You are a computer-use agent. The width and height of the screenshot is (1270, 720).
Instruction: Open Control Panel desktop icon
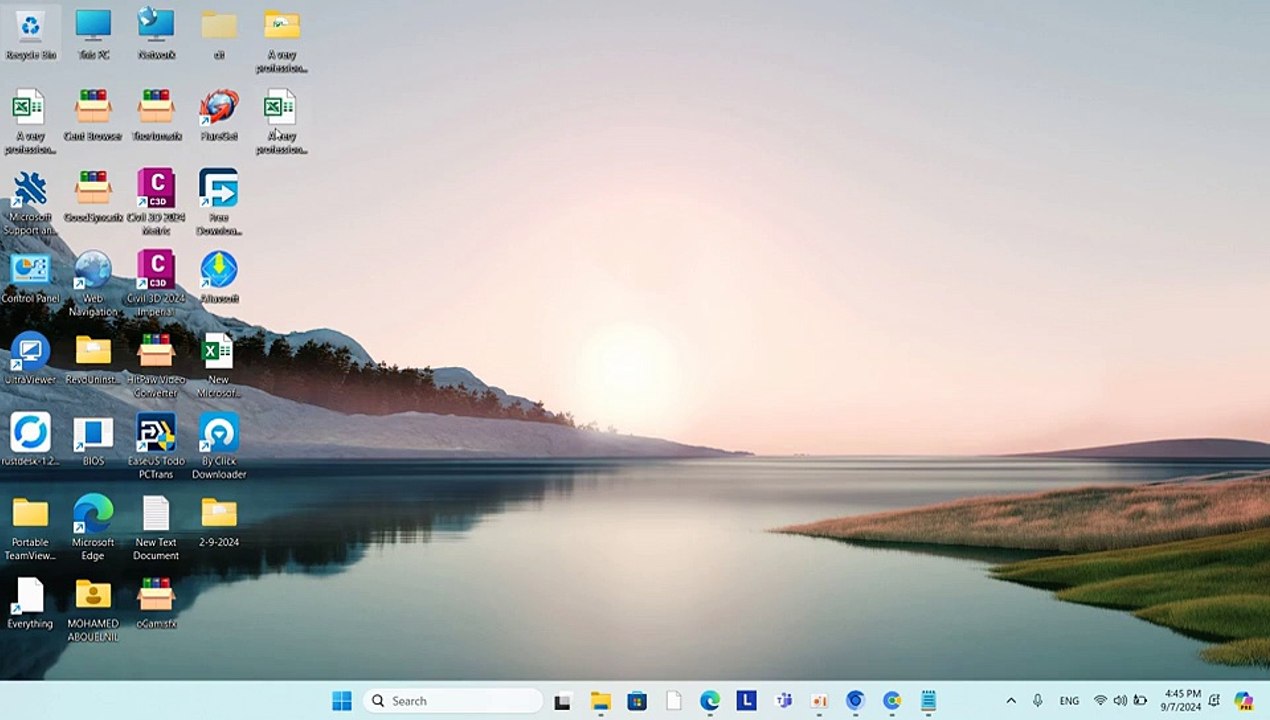click(30, 271)
